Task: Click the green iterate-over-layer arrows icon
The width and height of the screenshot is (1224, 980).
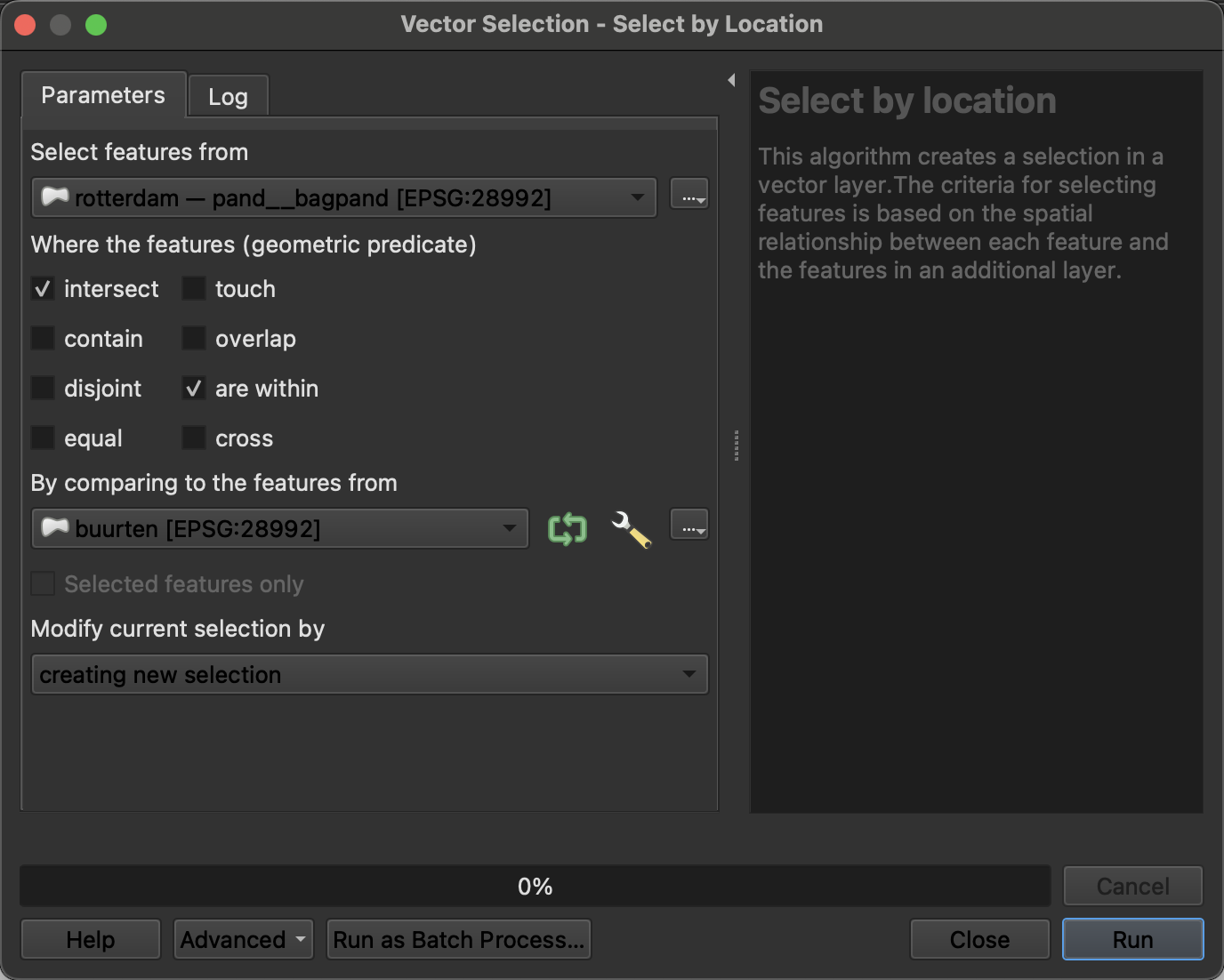Action: pos(568,529)
